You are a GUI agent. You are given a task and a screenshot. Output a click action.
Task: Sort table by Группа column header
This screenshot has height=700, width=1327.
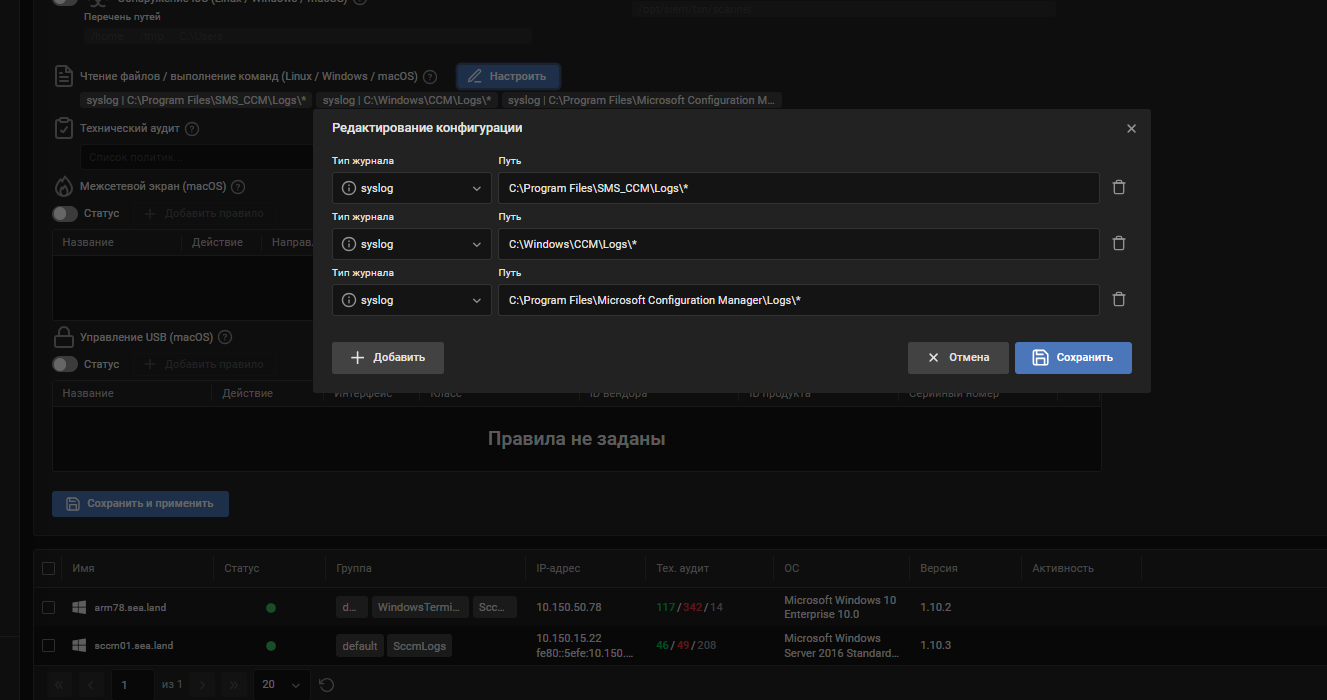(x=354, y=568)
